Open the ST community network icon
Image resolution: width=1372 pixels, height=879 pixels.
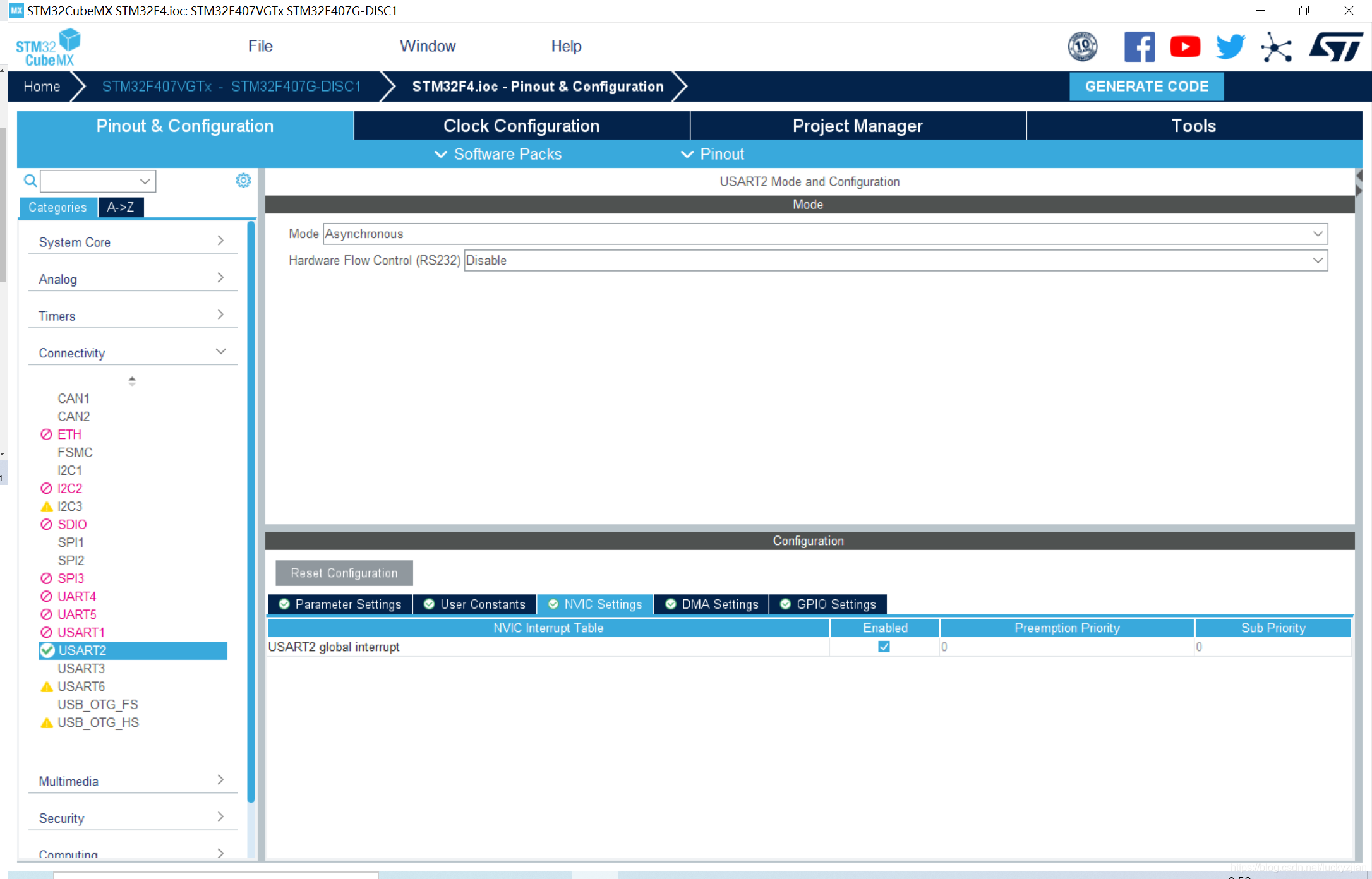(1276, 47)
